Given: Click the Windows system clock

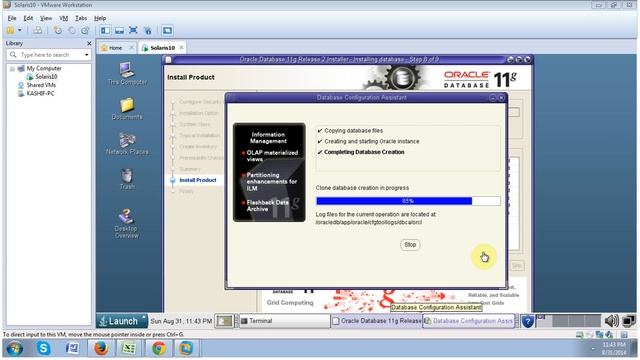Looking at the screenshot, I should tap(614, 349).
